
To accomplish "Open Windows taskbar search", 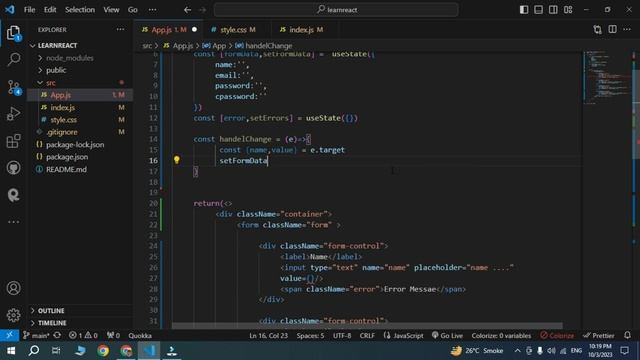I will point(34,351).
